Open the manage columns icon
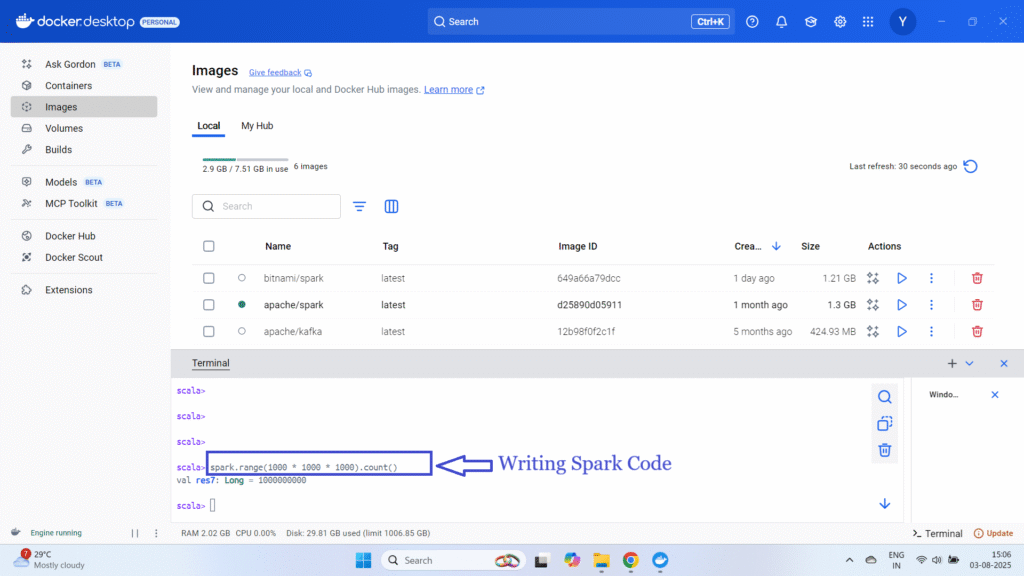1024x576 pixels. click(391, 206)
